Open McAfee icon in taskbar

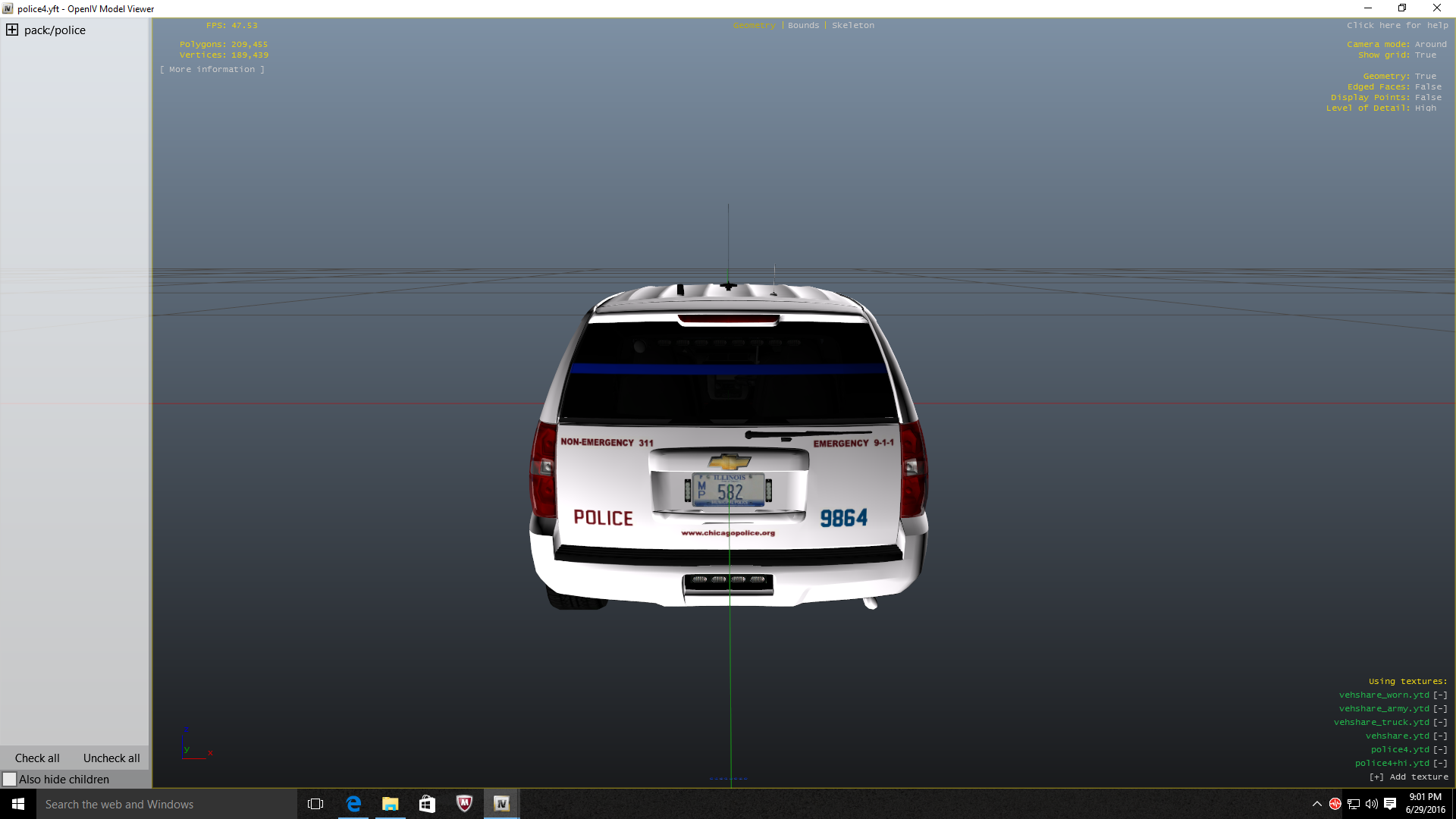(x=464, y=804)
